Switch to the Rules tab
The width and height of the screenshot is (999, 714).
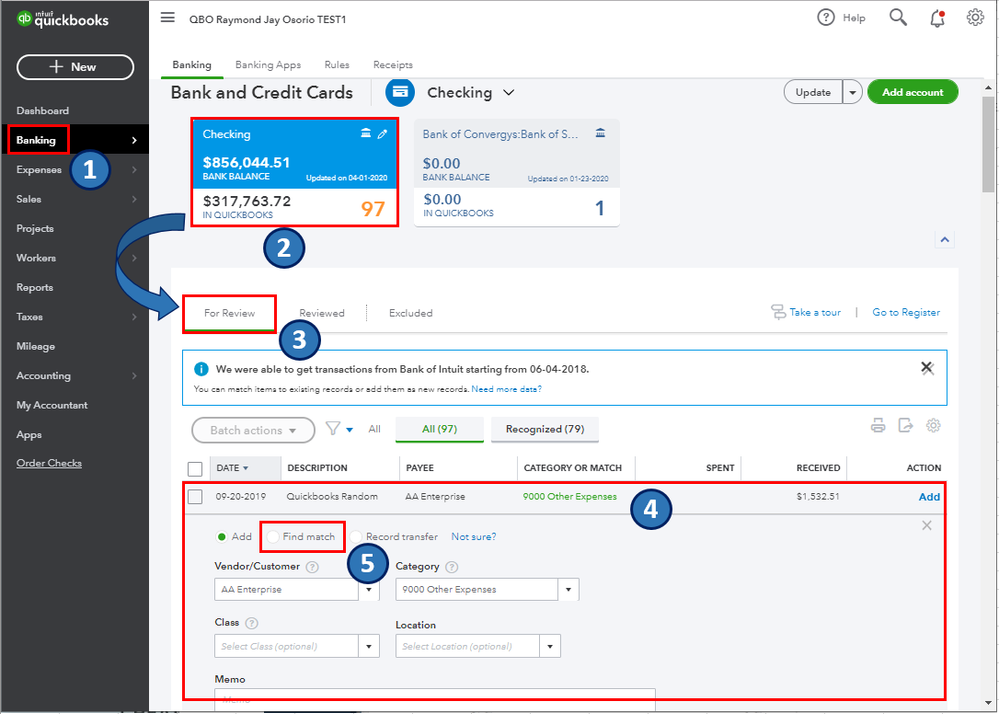click(x=336, y=64)
